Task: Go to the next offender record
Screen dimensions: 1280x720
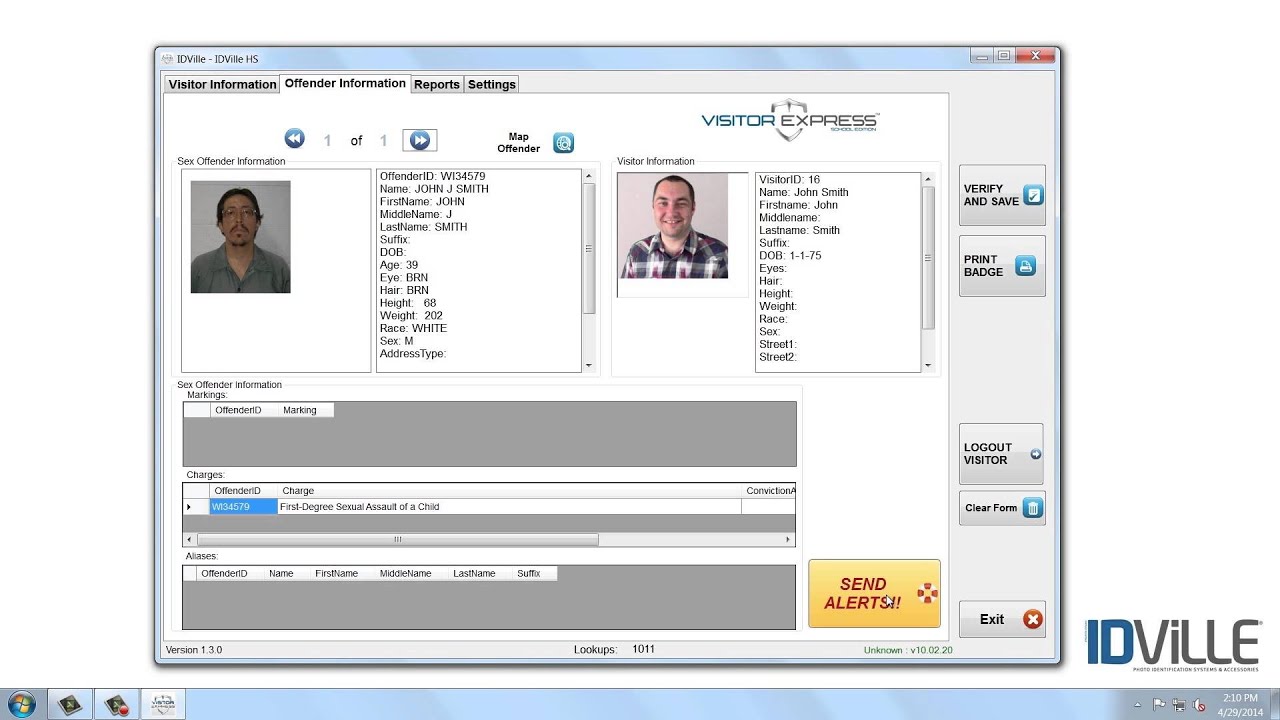Action: tap(420, 140)
